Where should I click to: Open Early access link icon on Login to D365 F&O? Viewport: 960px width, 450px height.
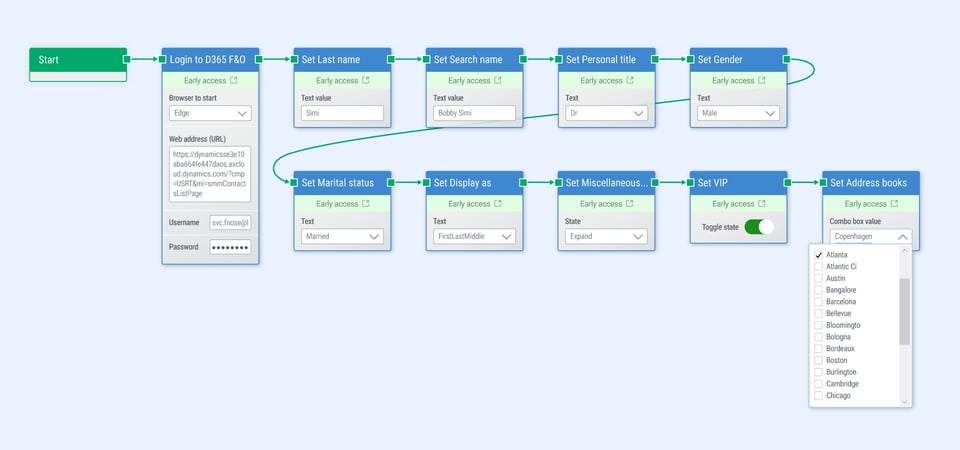coord(233,80)
